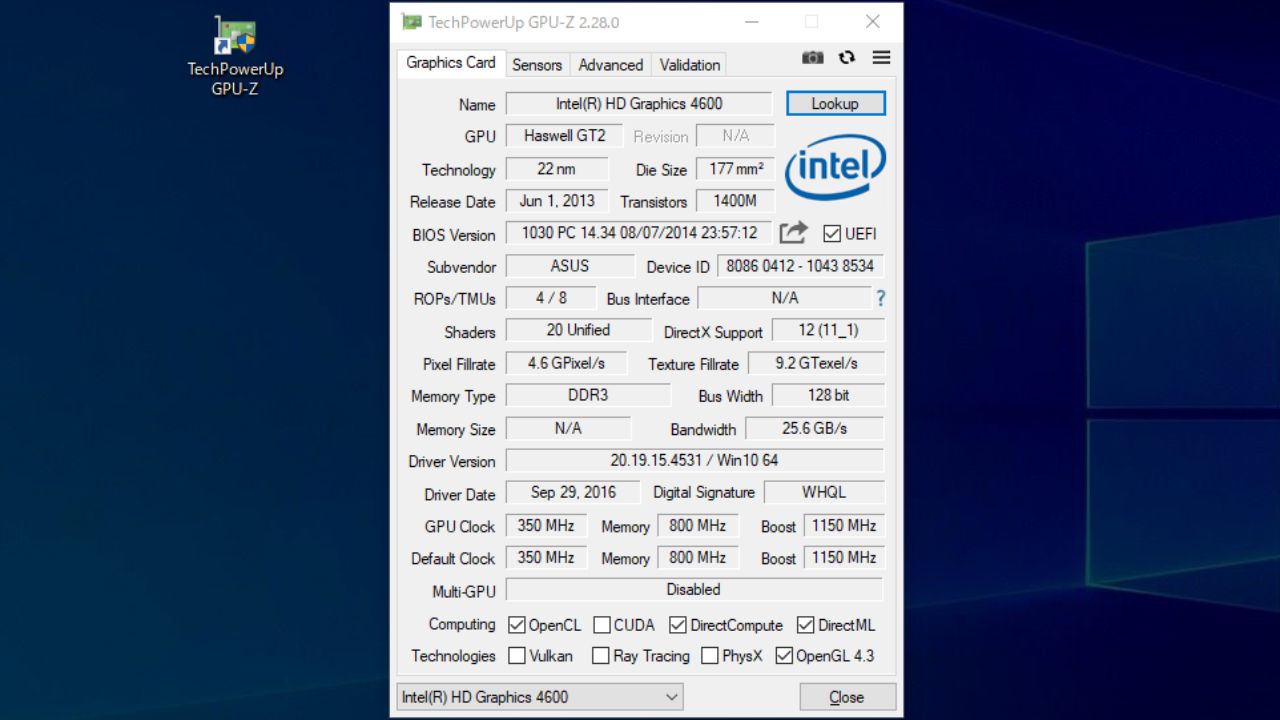Click the Close button at the bottom
Screen dimensions: 1280x720
847,697
